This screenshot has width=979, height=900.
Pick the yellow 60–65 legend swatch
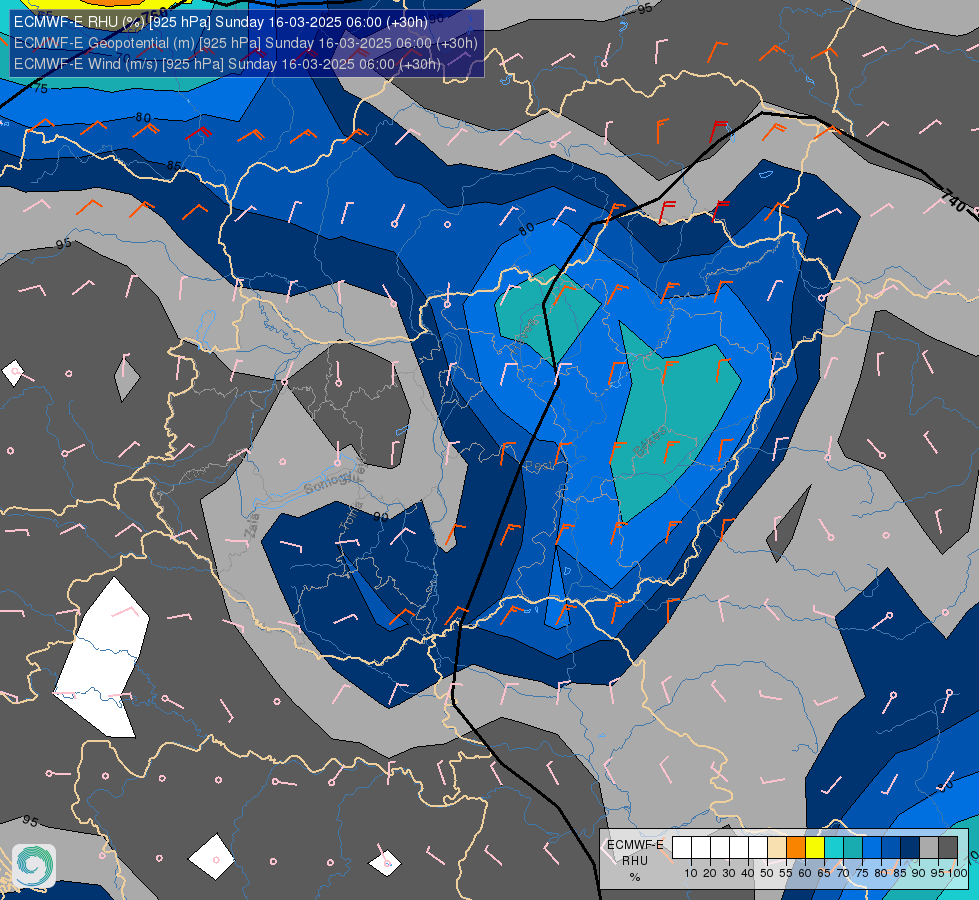815,848
